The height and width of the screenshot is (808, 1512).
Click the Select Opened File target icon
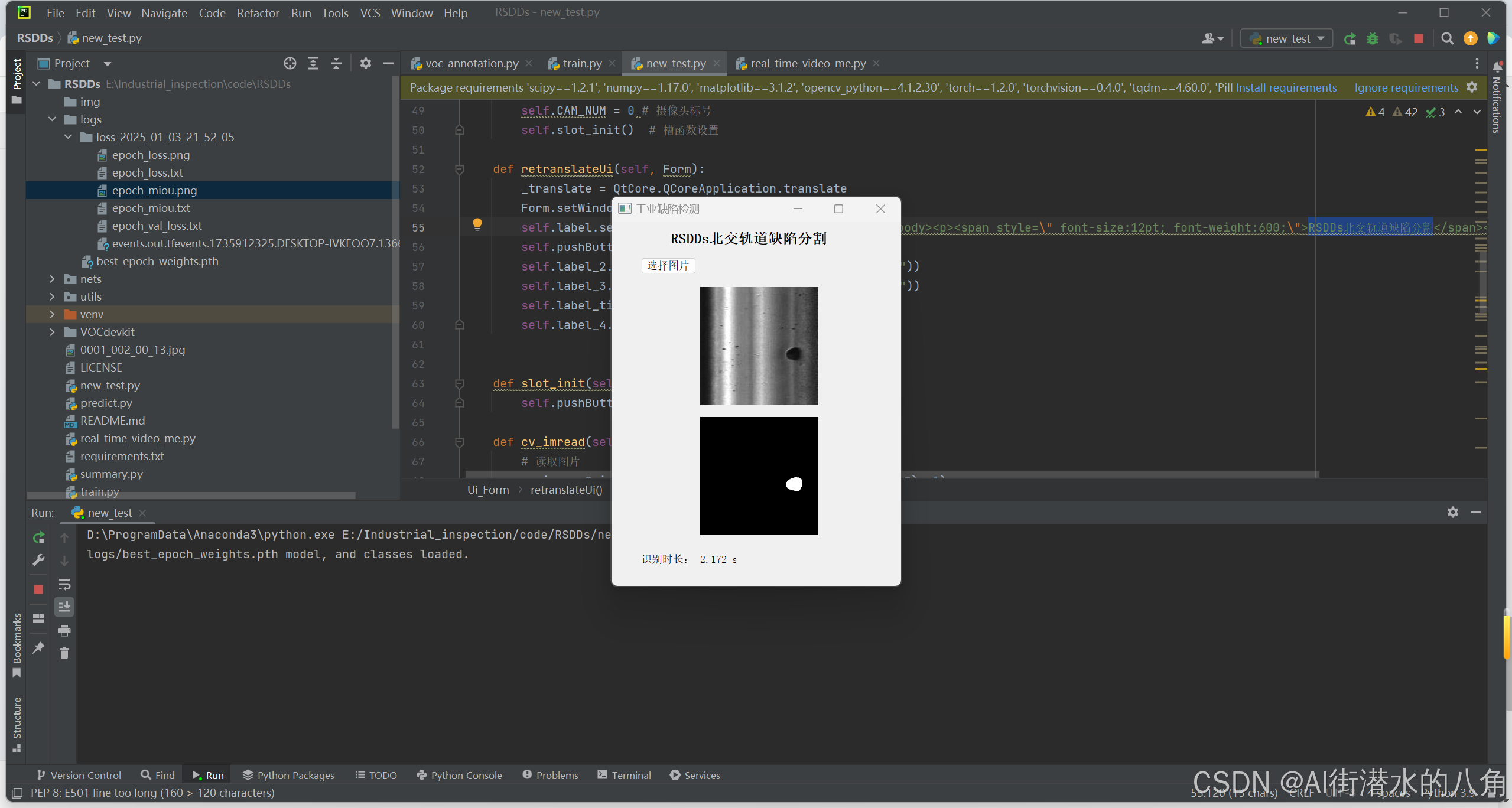(290, 63)
